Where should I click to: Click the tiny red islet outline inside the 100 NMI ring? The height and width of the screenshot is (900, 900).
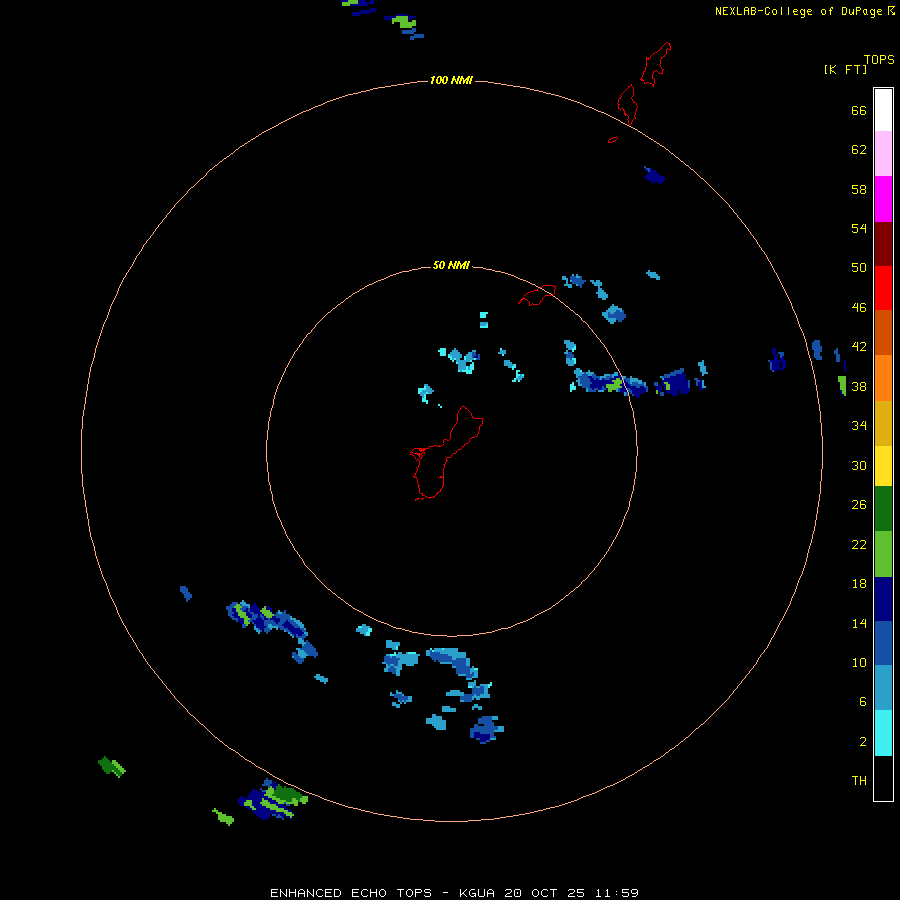tap(613, 139)
